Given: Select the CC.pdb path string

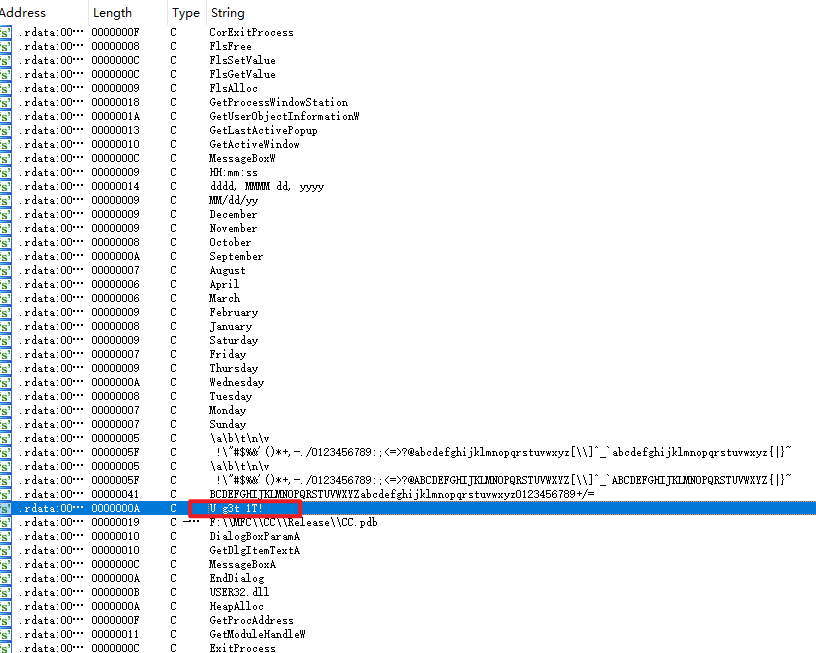Looking at the screenshot, I should click(293, 522).
